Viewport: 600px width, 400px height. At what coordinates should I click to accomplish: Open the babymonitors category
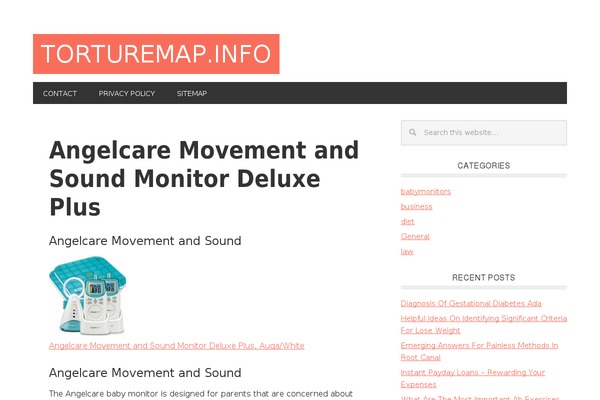(426, 191)
